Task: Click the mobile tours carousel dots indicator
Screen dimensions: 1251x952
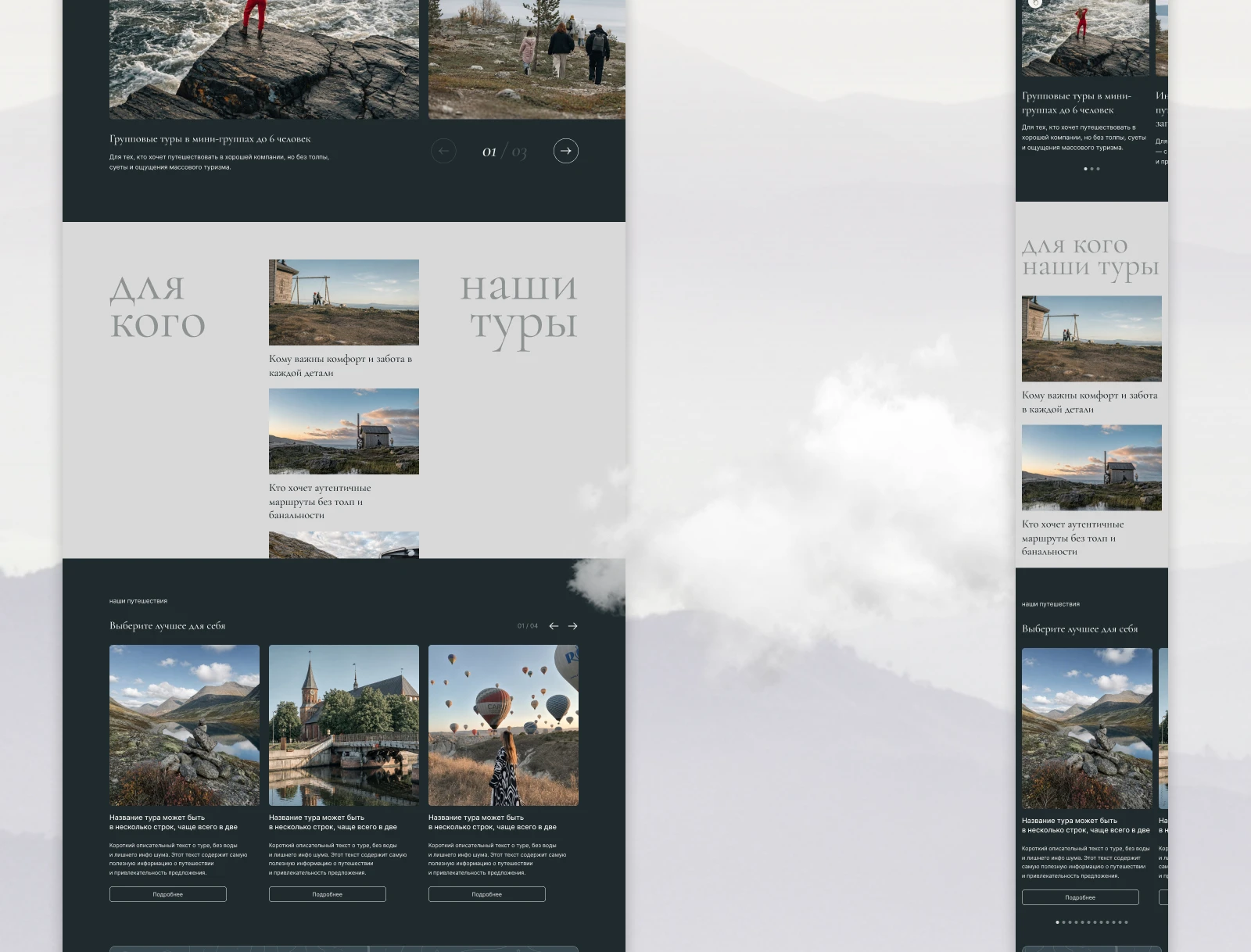Action: tap(1091, 922)
